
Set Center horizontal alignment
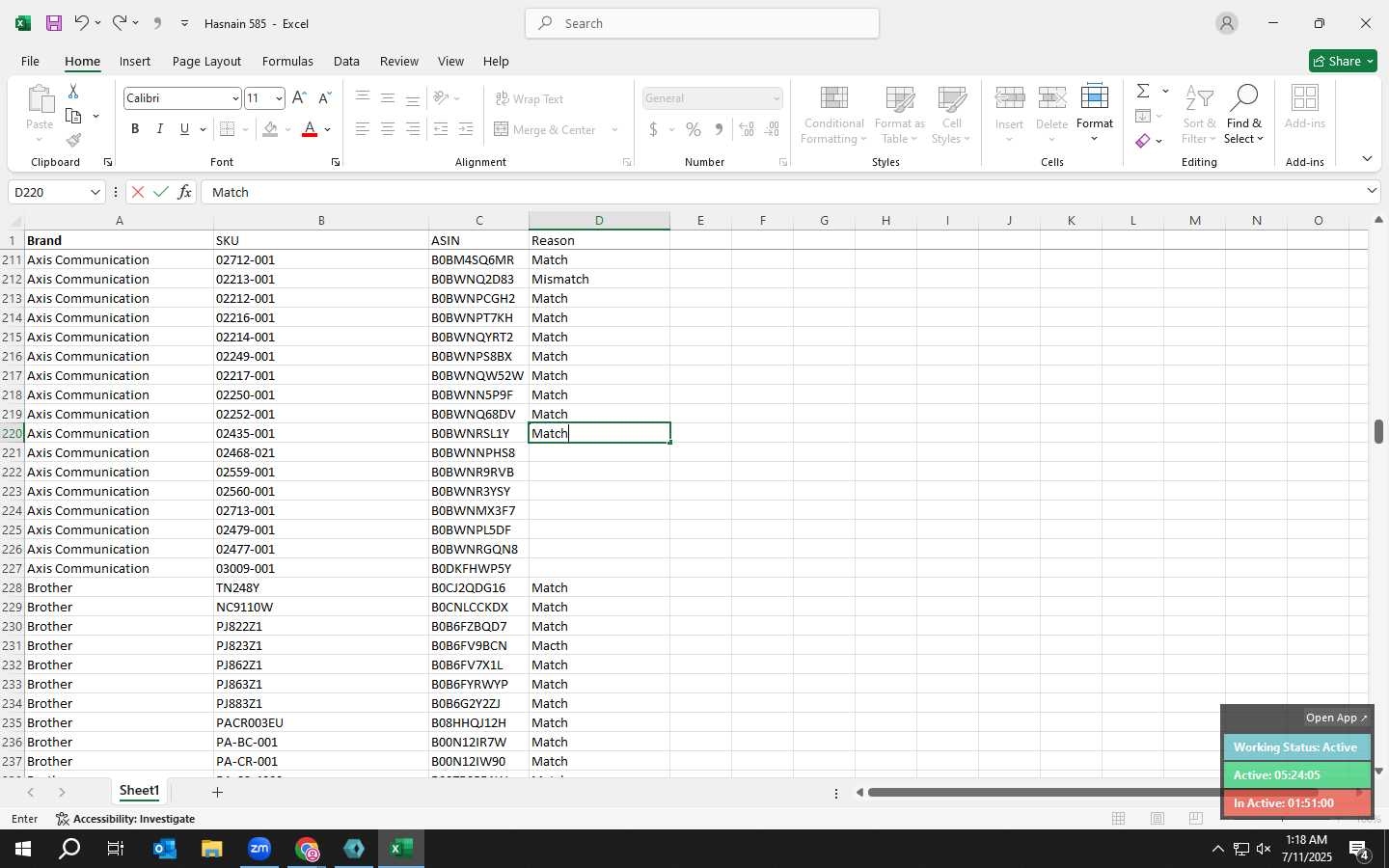tap(388, 129)
